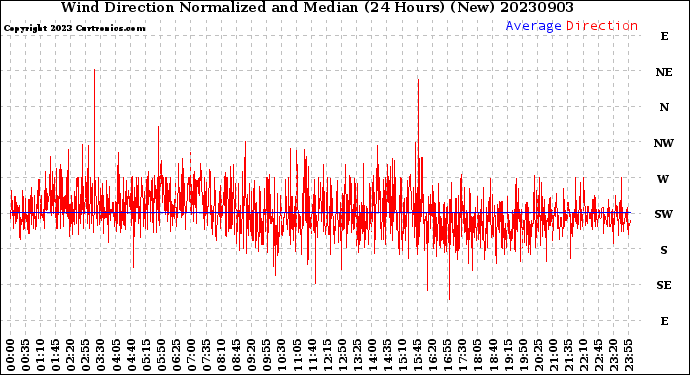Click the 'S' direction axis label

[x=664, y=250]
